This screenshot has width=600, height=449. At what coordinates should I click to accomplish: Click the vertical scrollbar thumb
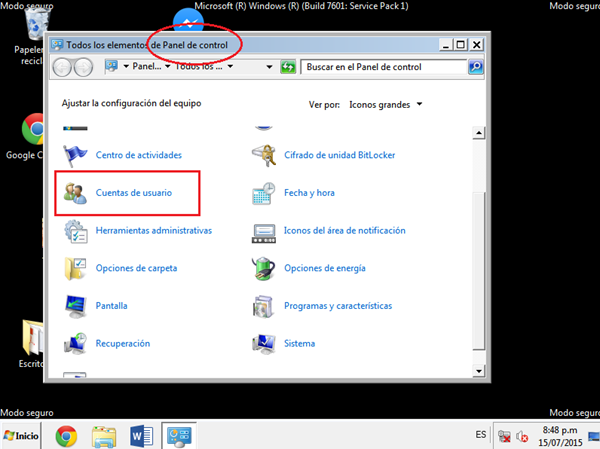click(x=478, y=271)
